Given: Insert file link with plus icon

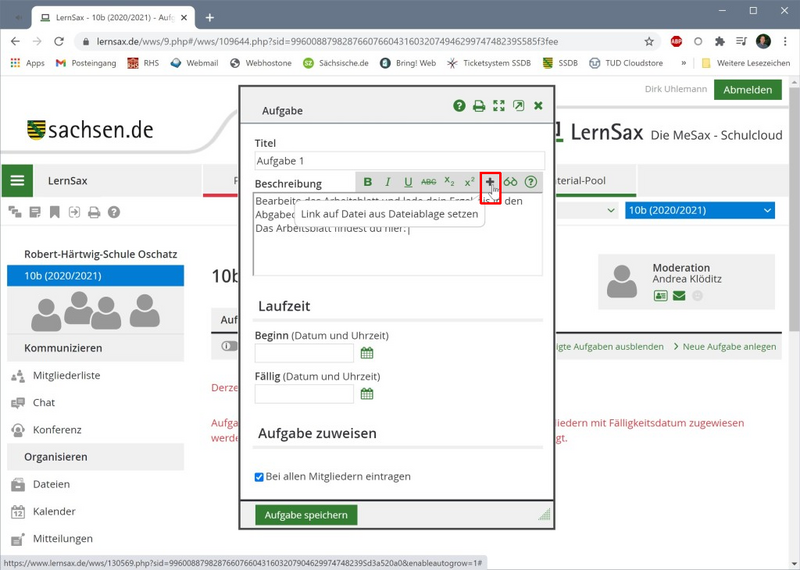Looking at the screenshot, I should pyautogui.click(x=490, y=182).
